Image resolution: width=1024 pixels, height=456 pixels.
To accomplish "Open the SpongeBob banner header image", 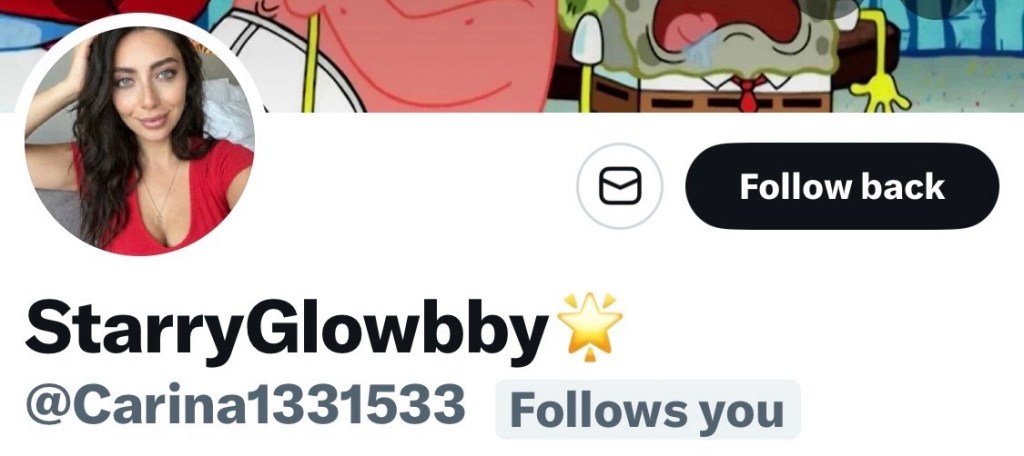I will click(x=512, y=56).
